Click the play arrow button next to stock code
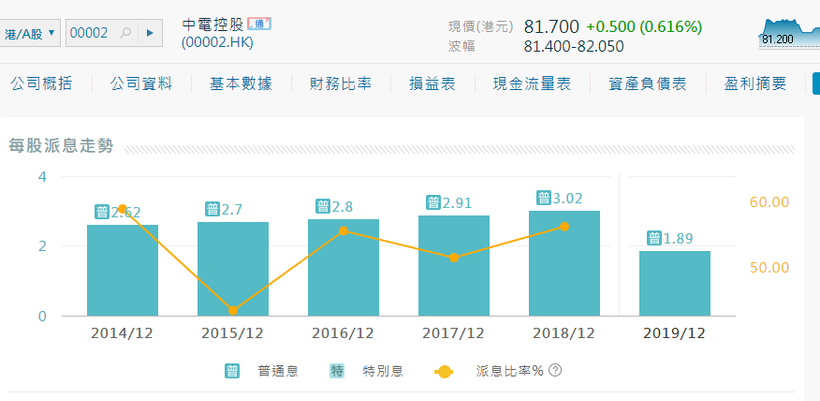The width and height of the screenshot is (820, 401). pos(150,33)
